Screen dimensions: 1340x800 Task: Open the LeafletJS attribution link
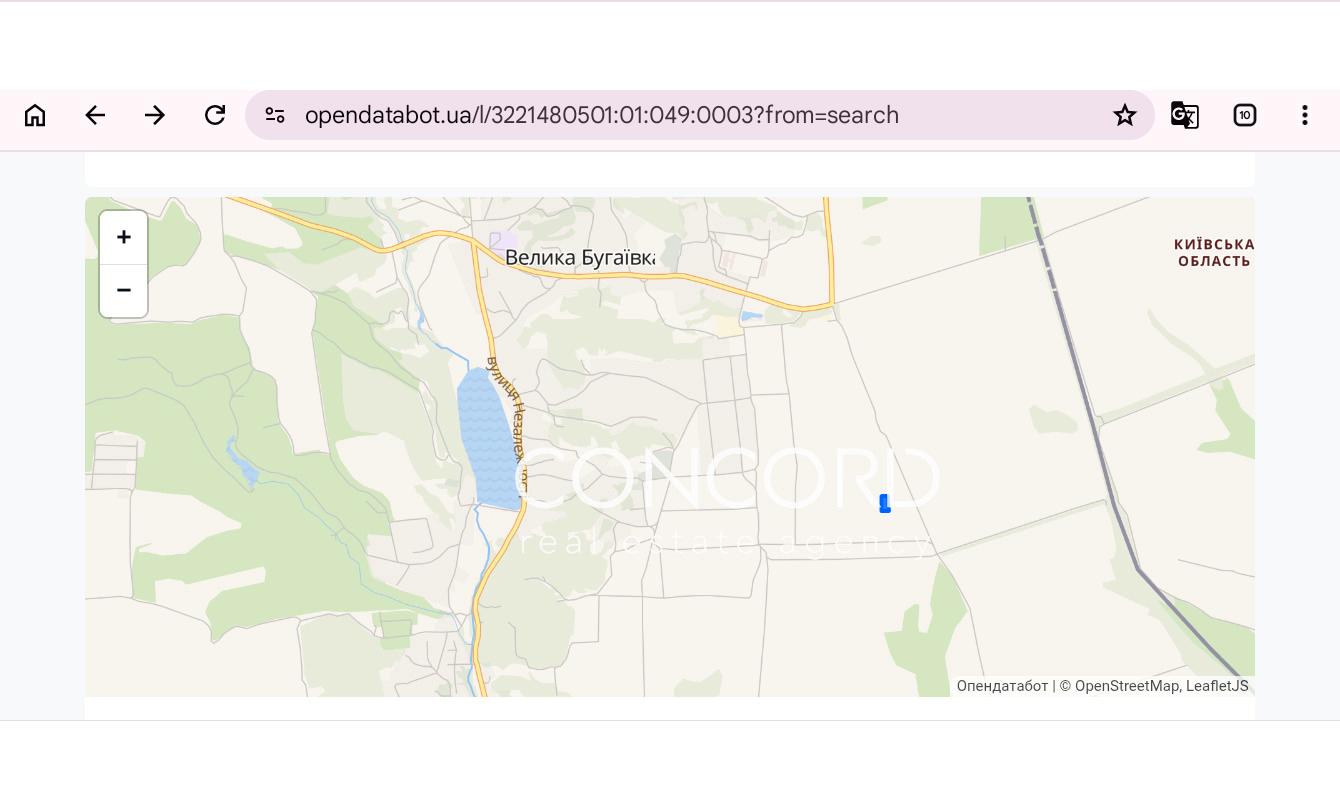point(1217,686)
